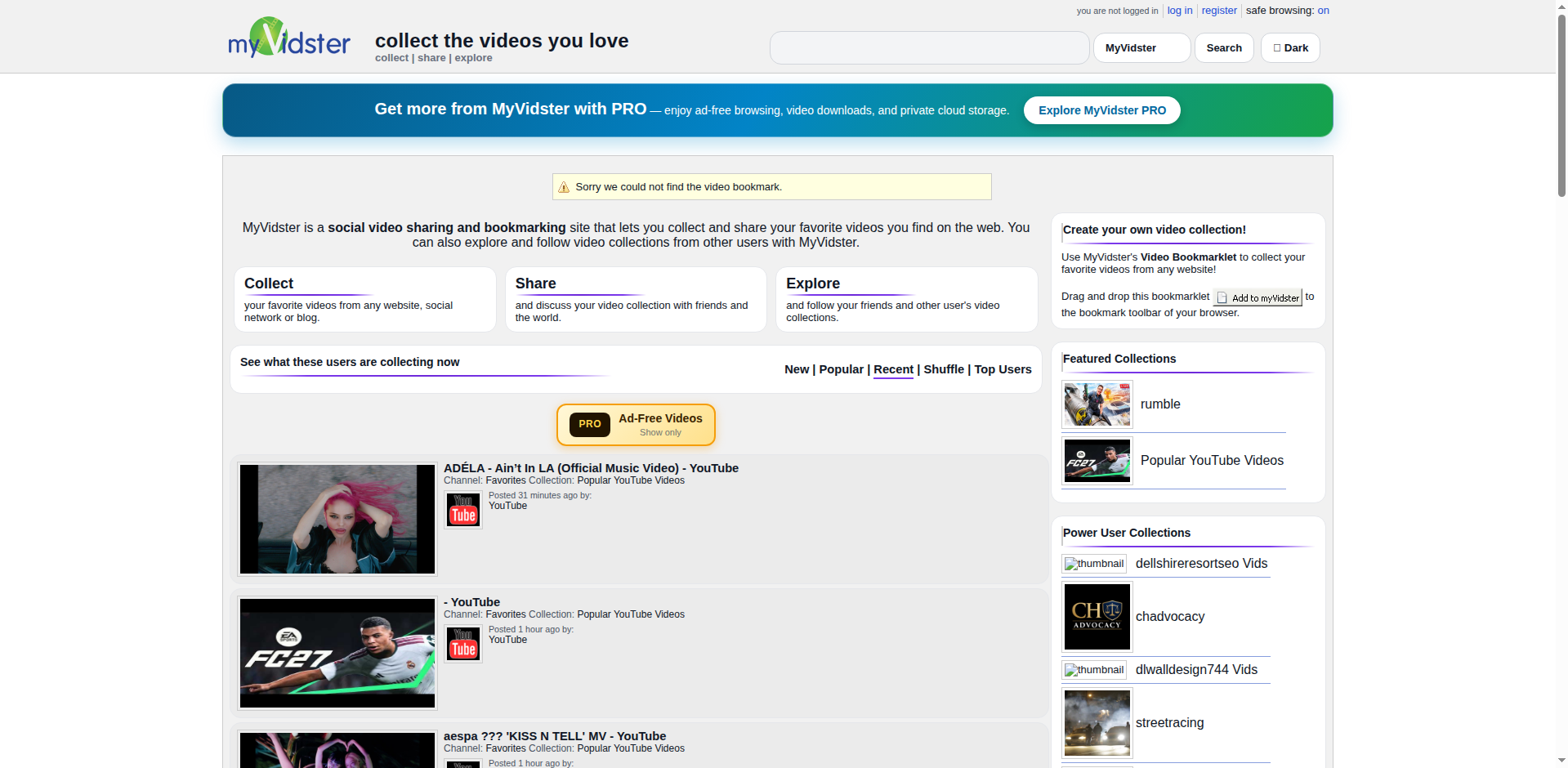This screenshot has height=768, width=1568.
Task: Click the 'Share' card heading
Action: (535, 284)
